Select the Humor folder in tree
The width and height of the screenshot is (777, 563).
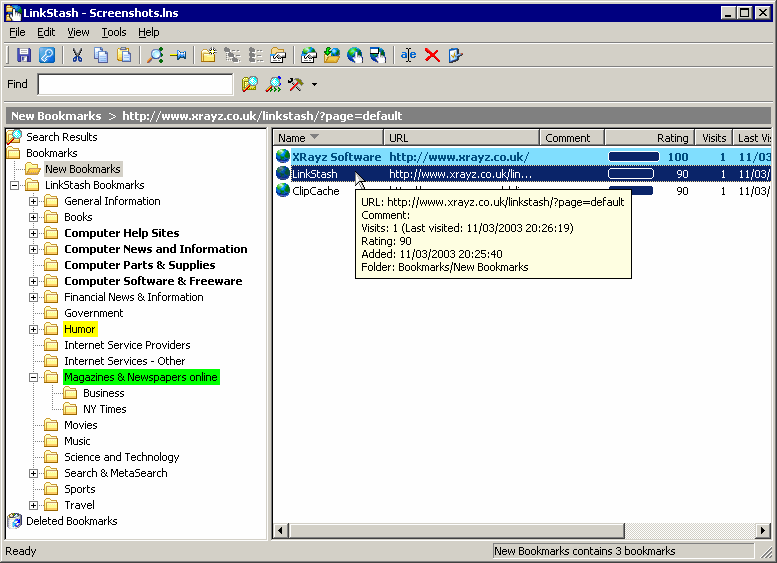(79, 329)
